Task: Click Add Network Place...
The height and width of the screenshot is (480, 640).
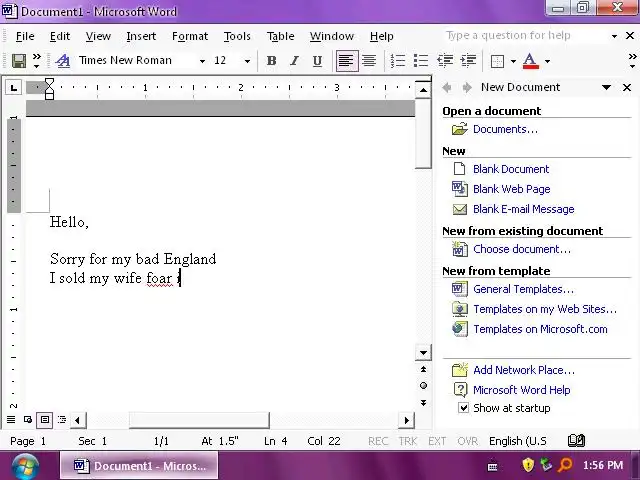Action: (x=524, y=370)
